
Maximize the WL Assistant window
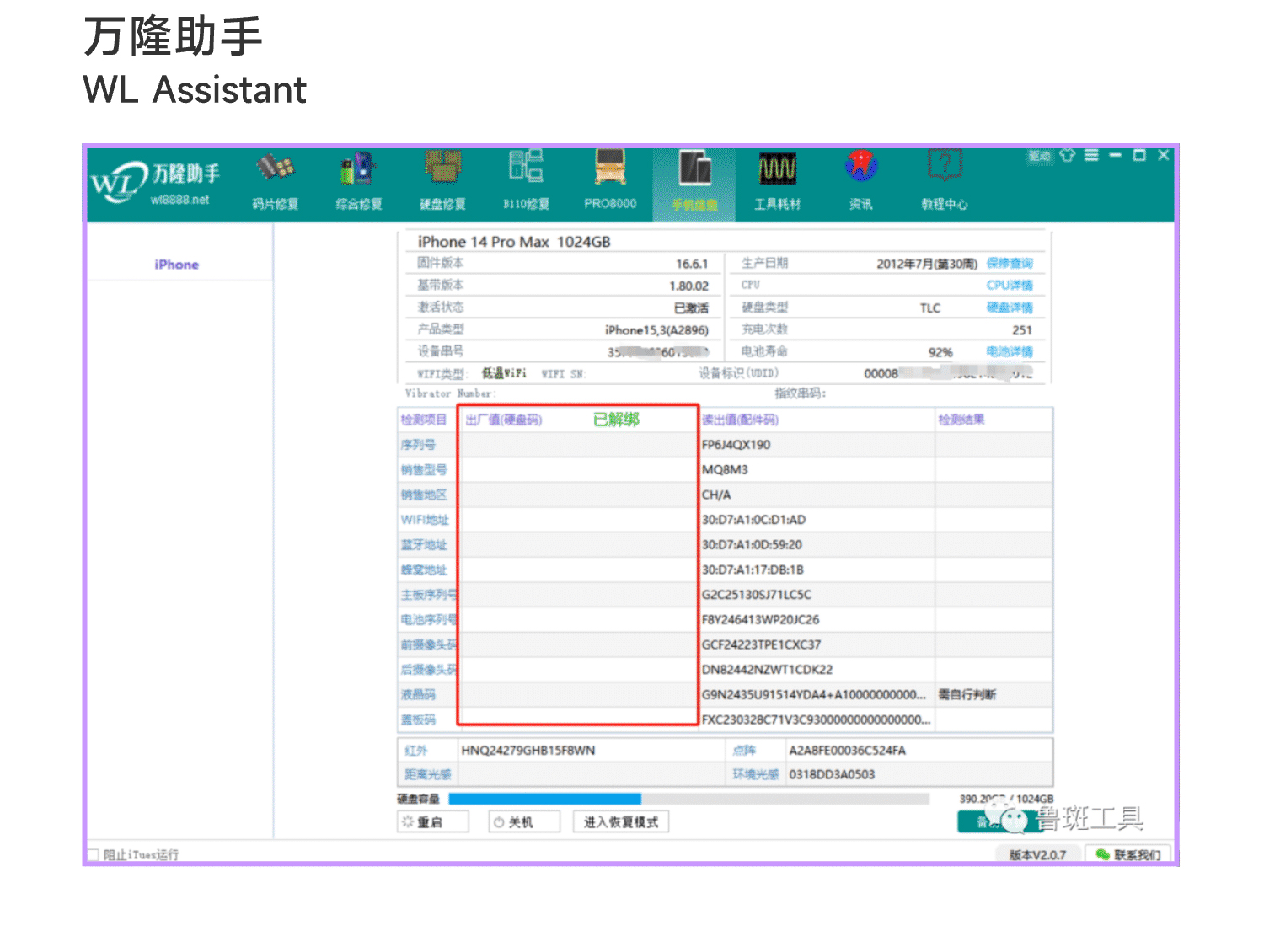pyautogui.click(x=1139, y=155)
